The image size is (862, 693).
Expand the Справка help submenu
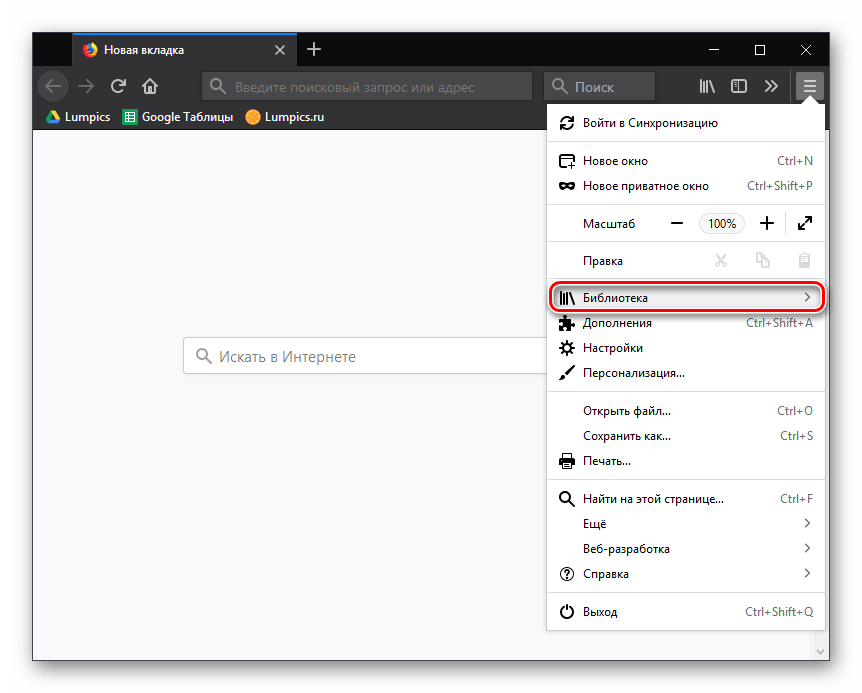tap(686, 574)
